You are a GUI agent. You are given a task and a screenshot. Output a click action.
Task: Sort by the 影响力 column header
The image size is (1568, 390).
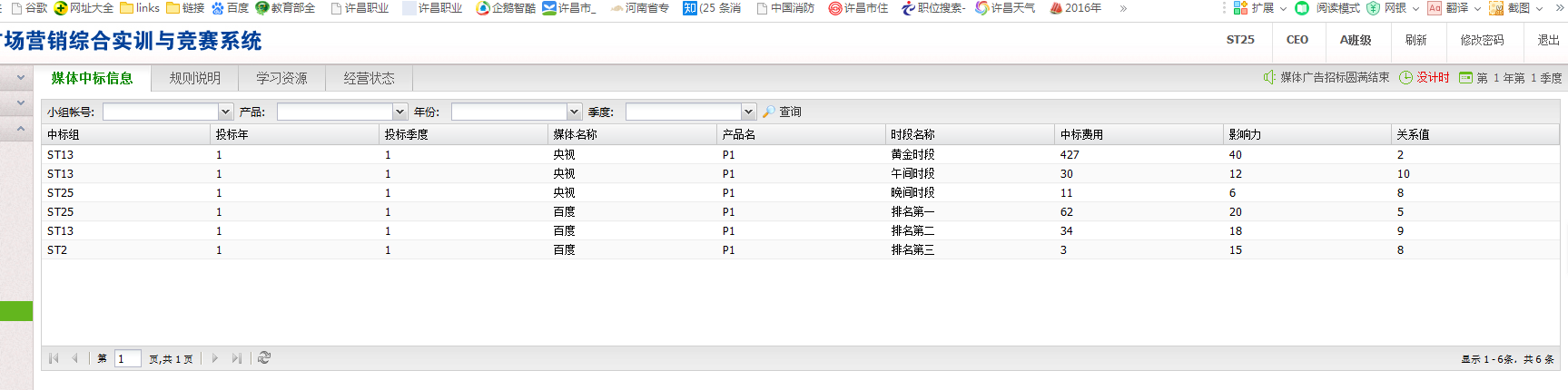tap(1307, 134)
